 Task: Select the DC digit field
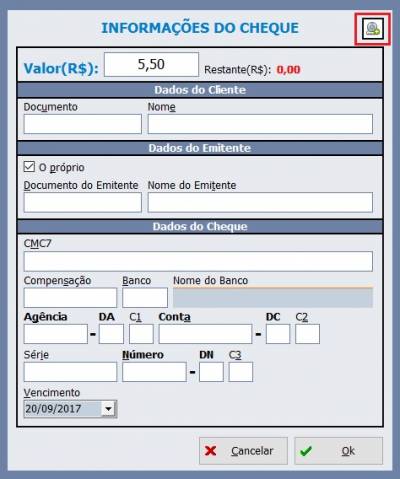(x=278, y=334)
